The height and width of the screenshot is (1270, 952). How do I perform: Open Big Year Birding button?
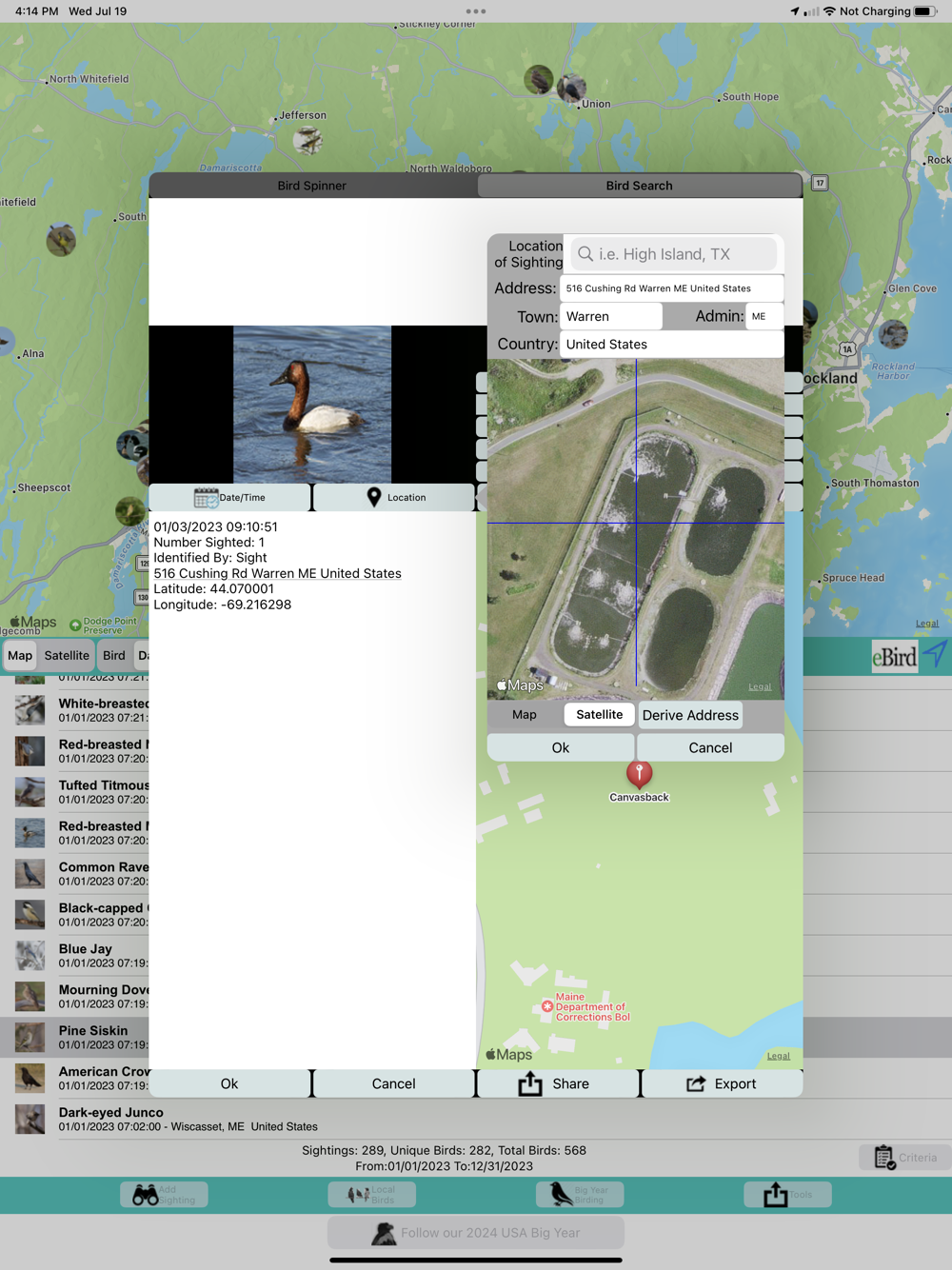coord(580,1195)
